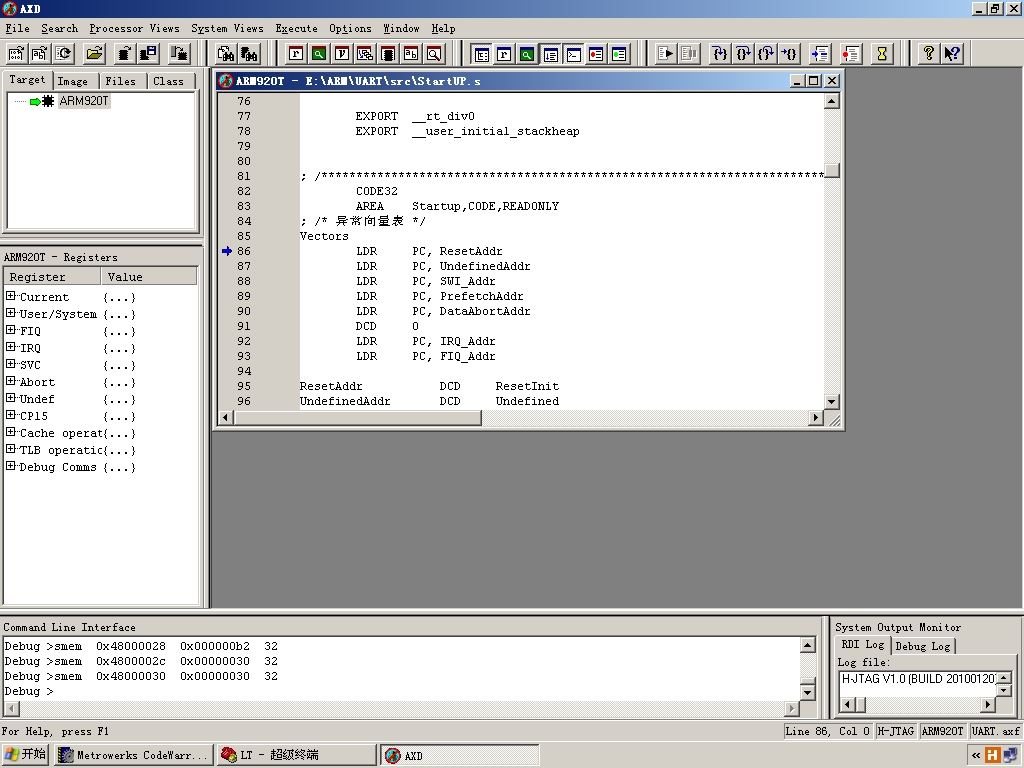Click the source window horizontal scrollbar thumb
The height and width of the screenshot is (768, 1024).
[x=358, y=418]
